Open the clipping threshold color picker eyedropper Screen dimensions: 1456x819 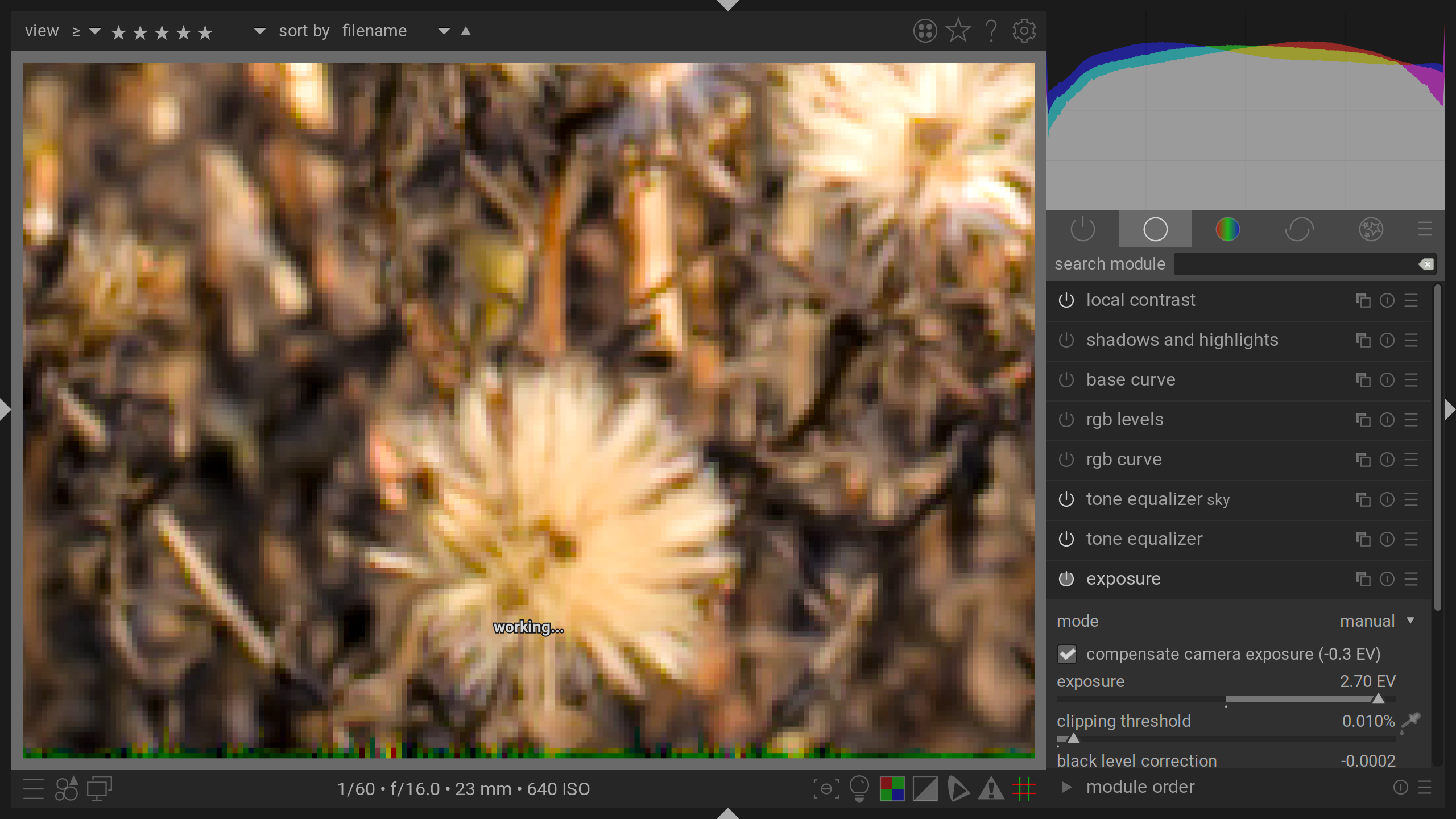(1411, 721)
